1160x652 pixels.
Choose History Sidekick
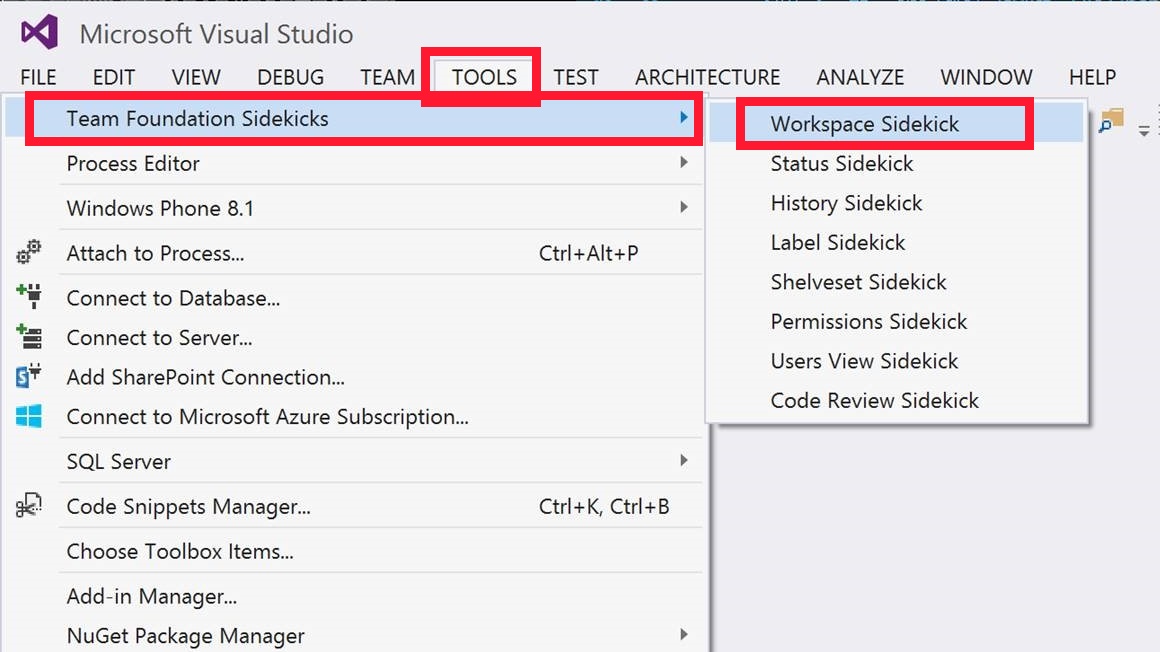point(846,203)
